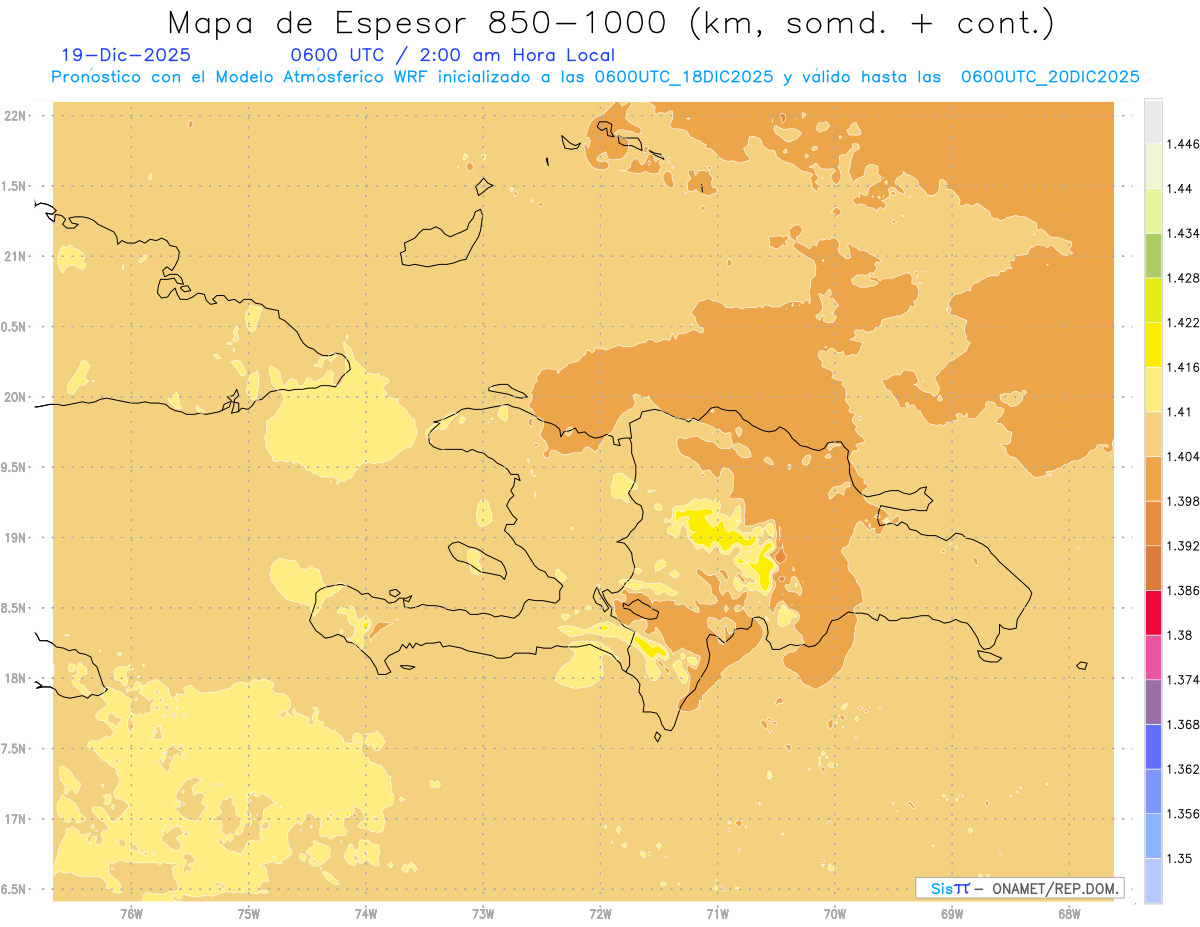1200x927 pixels.
Task: Click the legend value '1.374'
Action: coord(1182,680)
